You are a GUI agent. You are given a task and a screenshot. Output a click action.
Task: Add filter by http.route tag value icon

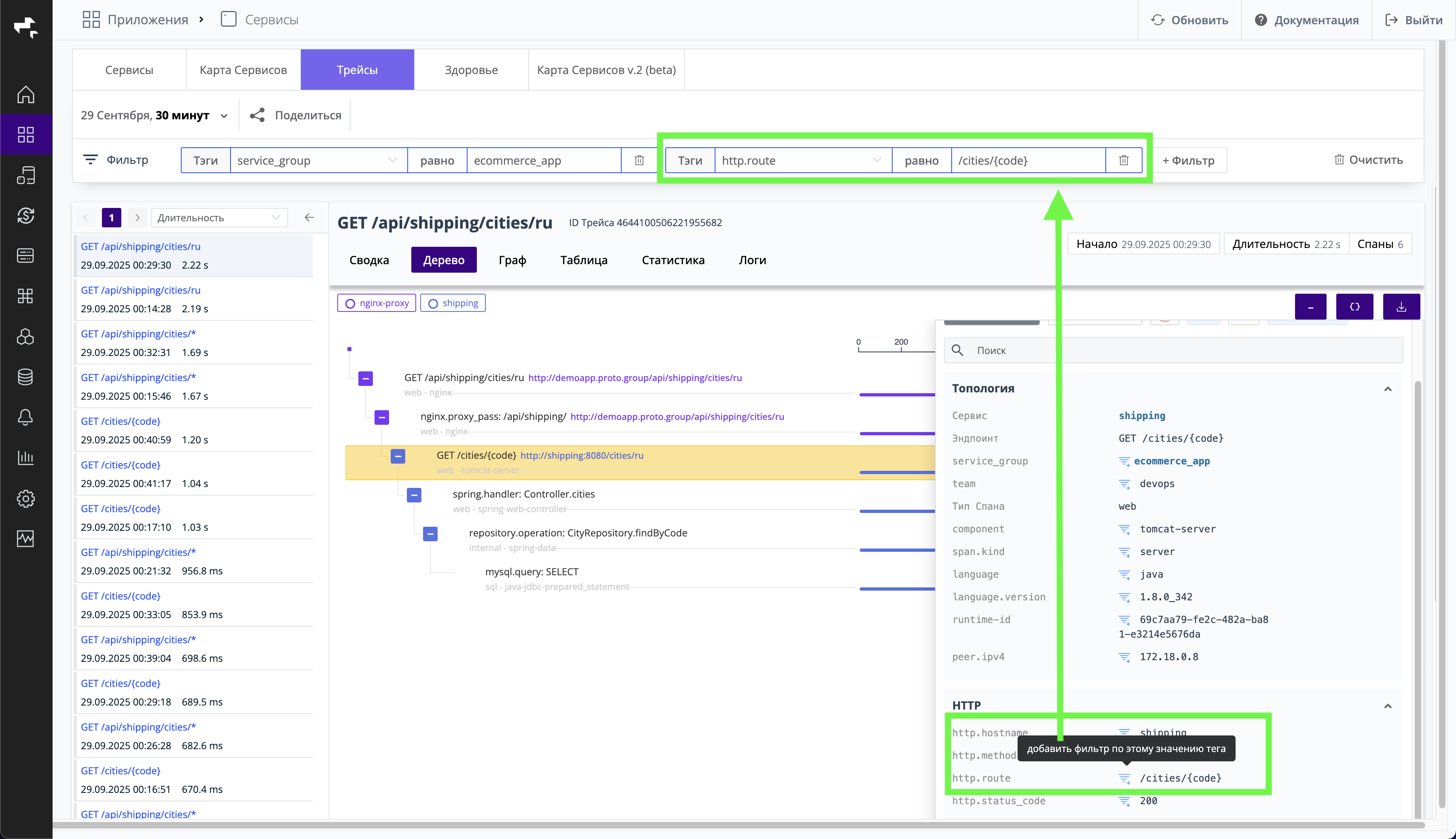coord(1124,778)
